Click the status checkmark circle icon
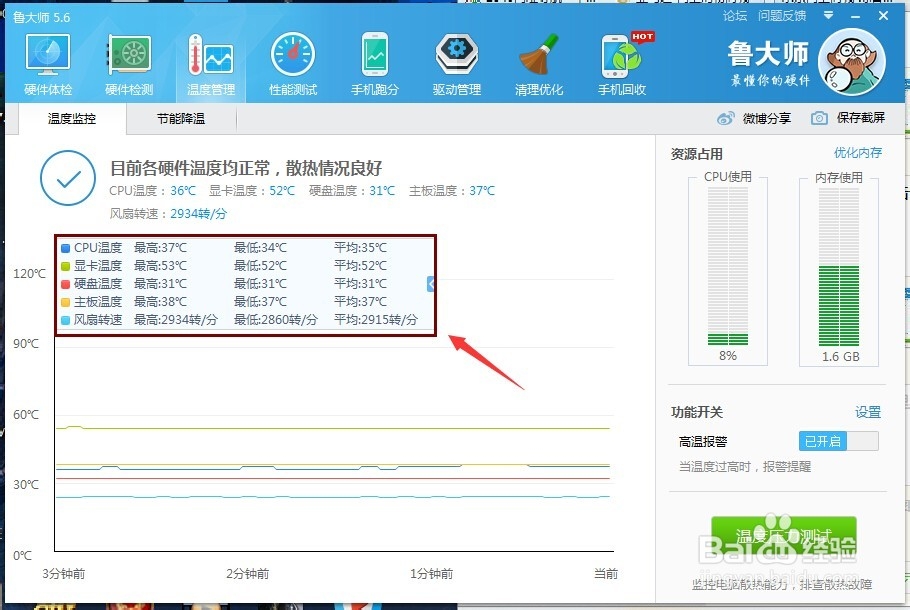The image size is (910, 610). 68,178
